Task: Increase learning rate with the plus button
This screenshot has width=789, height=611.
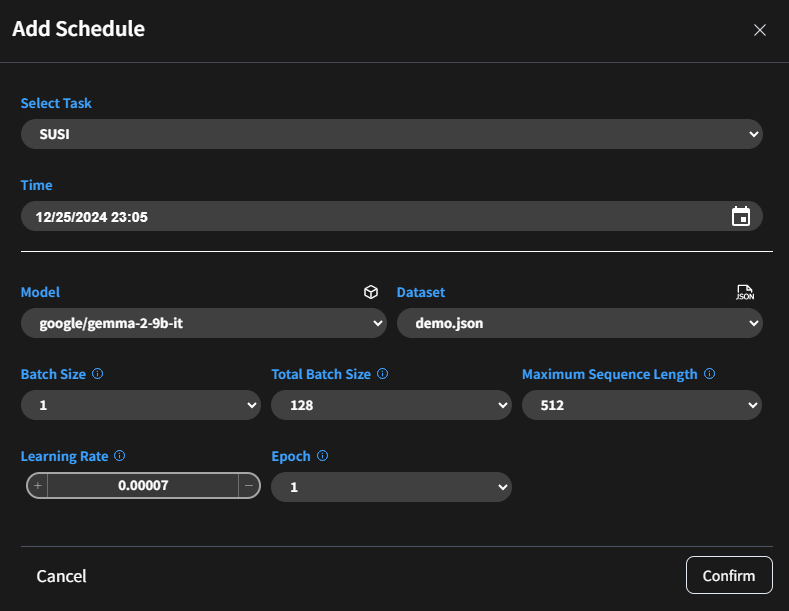Action: click(38, 486)
